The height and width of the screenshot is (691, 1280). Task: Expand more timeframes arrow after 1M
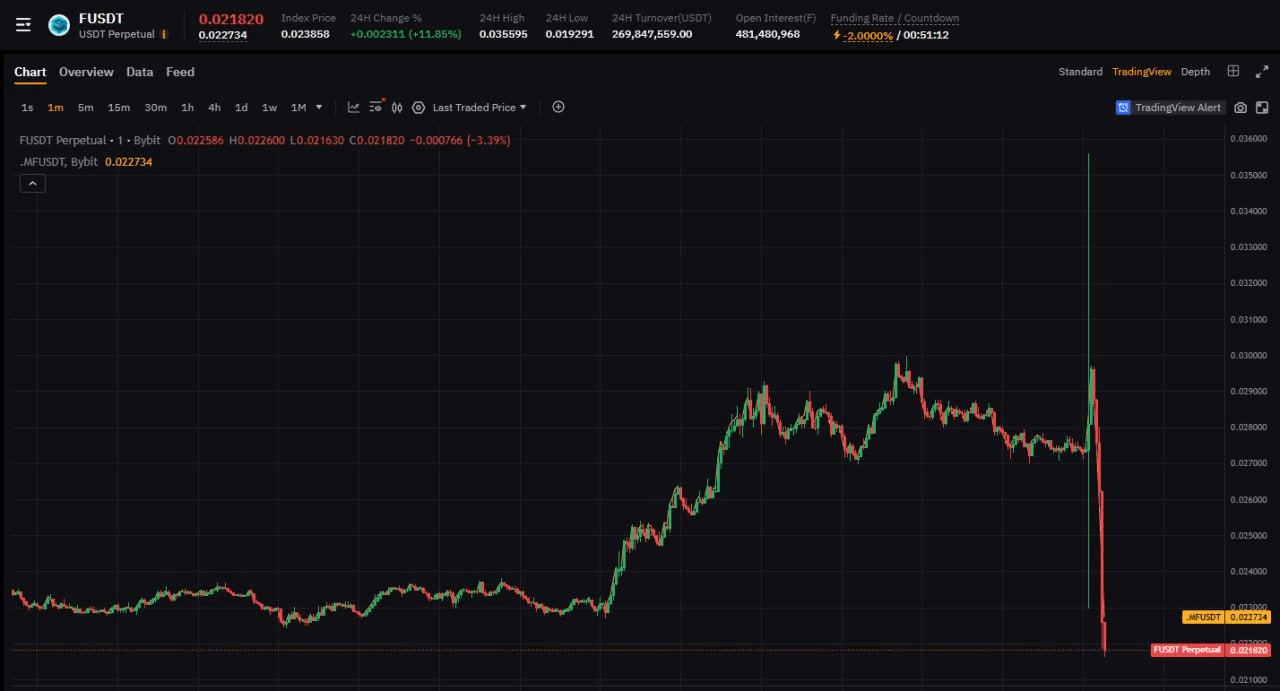click(x=319, y=108)
